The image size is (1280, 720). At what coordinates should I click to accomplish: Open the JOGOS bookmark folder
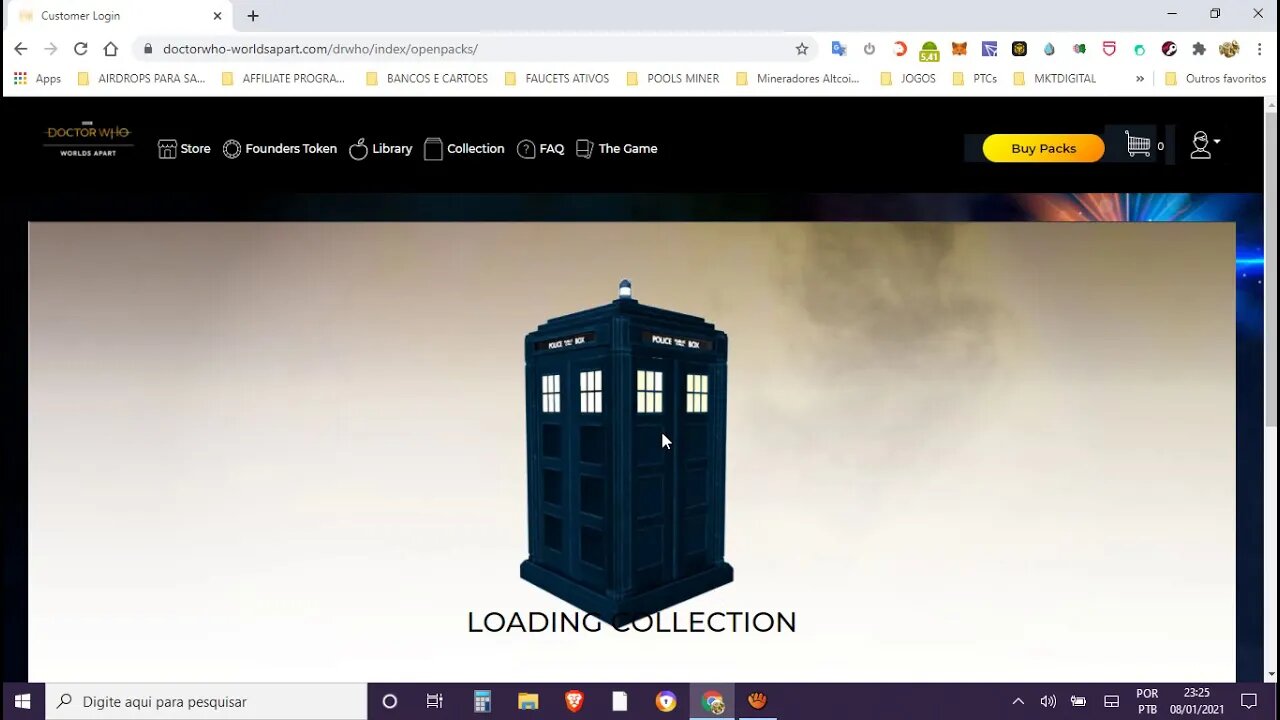click(x=908, y=78)
